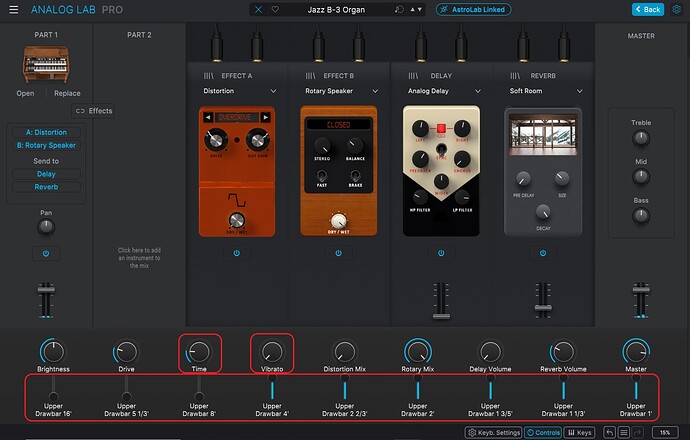Click the undo arrow icon

coord(609,433)
